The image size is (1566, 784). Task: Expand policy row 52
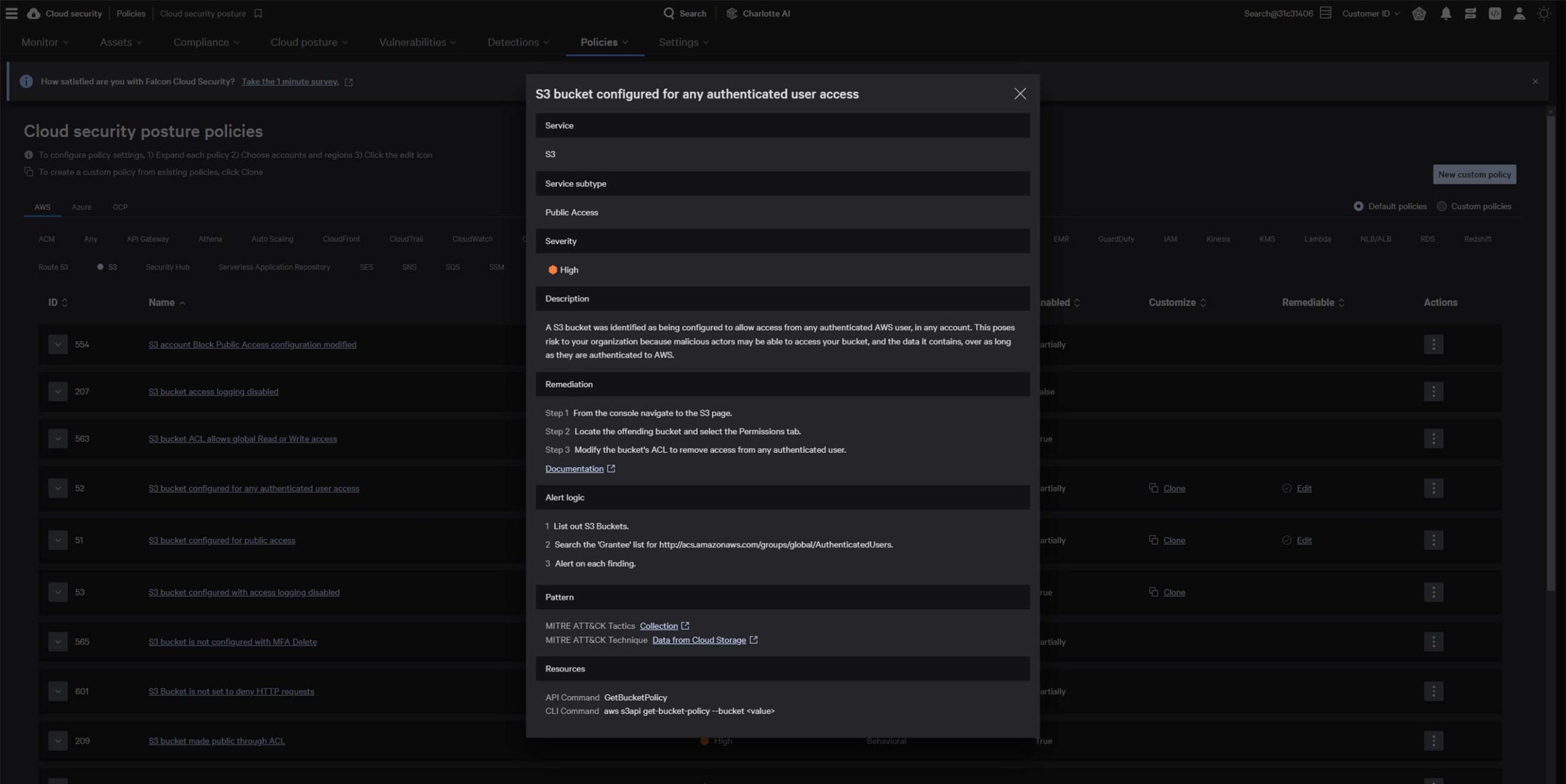[x=58, y=488]
